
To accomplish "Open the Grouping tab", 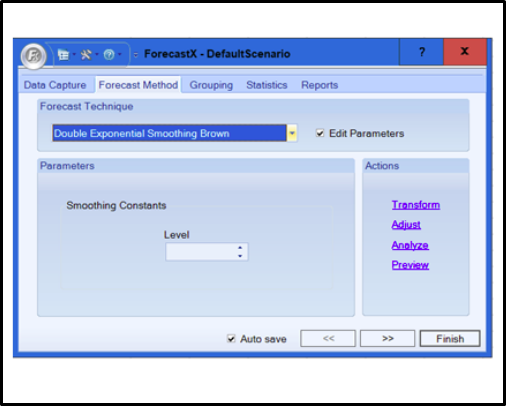I will tap(211, 85).
